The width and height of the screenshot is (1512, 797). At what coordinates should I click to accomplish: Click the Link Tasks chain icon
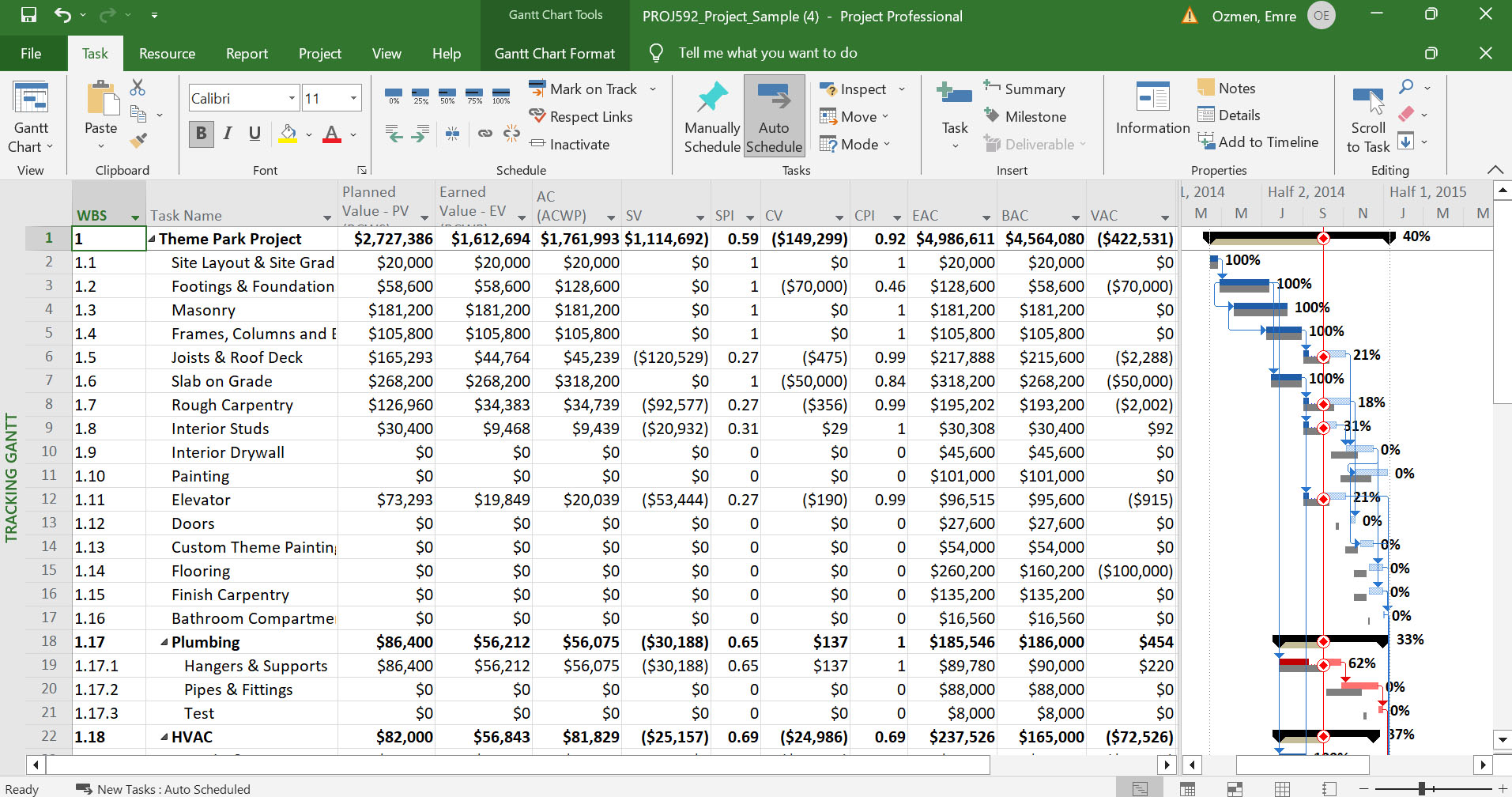click(485, 134)
